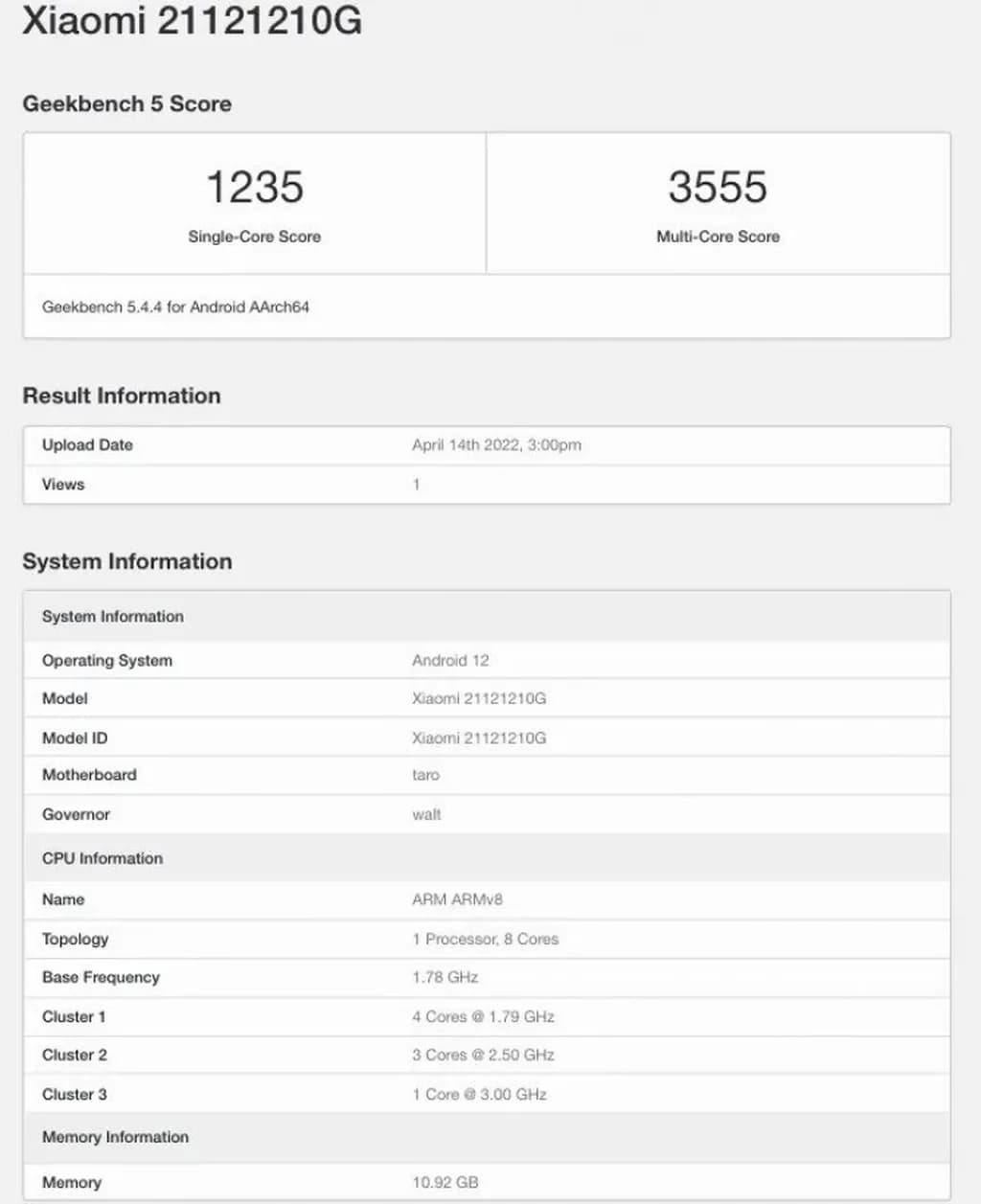981x1204 pixels.
Task: Click the memory value 10.92 GB
Action: point(445,1183)
